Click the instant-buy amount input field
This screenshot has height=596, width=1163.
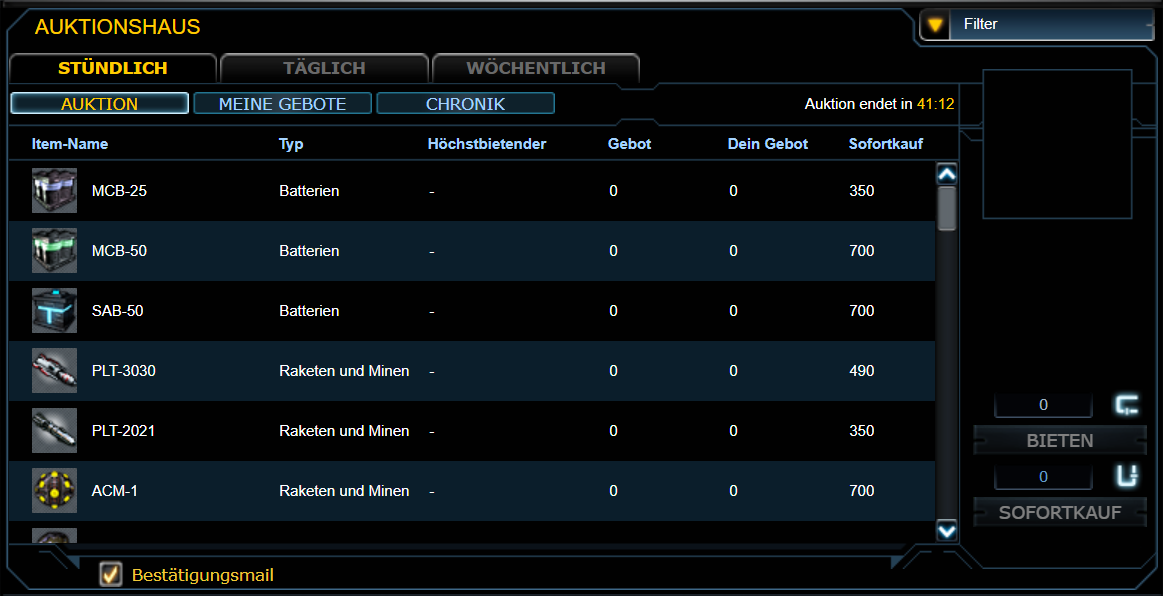point(1043,477)
